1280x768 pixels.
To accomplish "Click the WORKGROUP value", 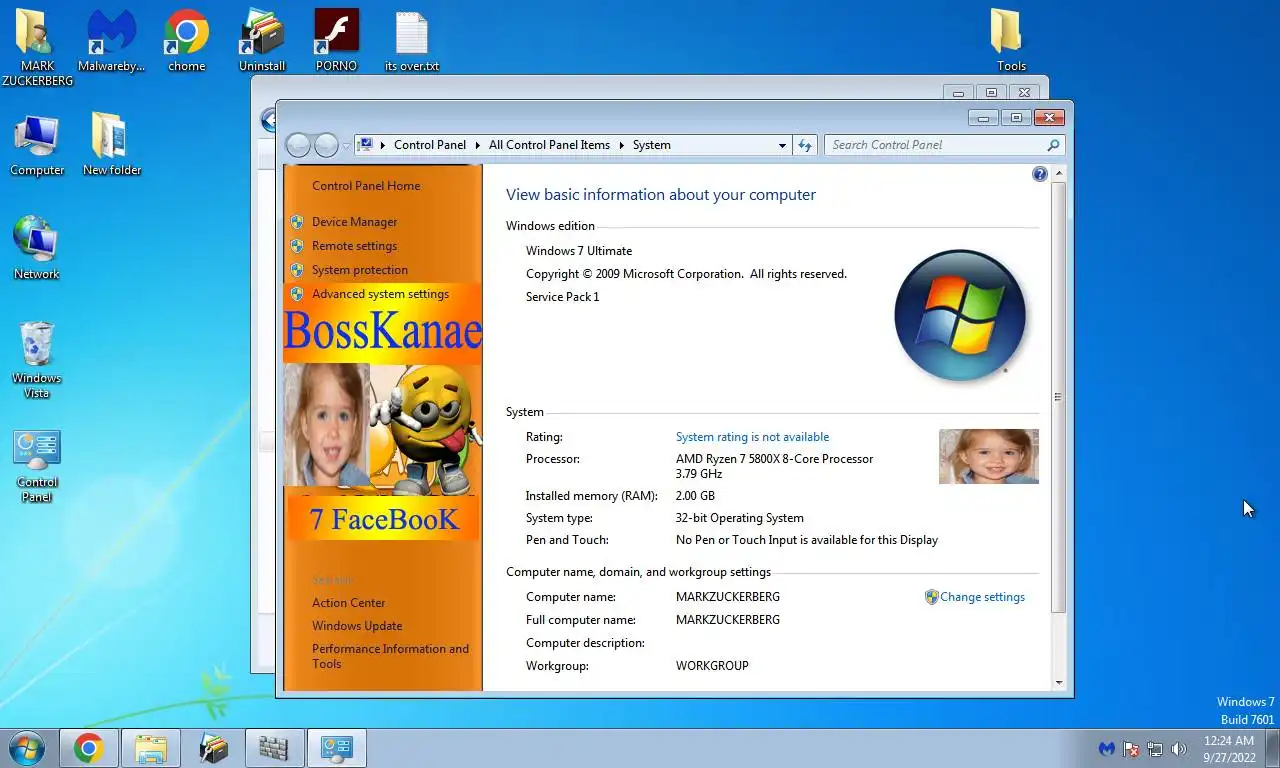I will click(x=712, y=666).
